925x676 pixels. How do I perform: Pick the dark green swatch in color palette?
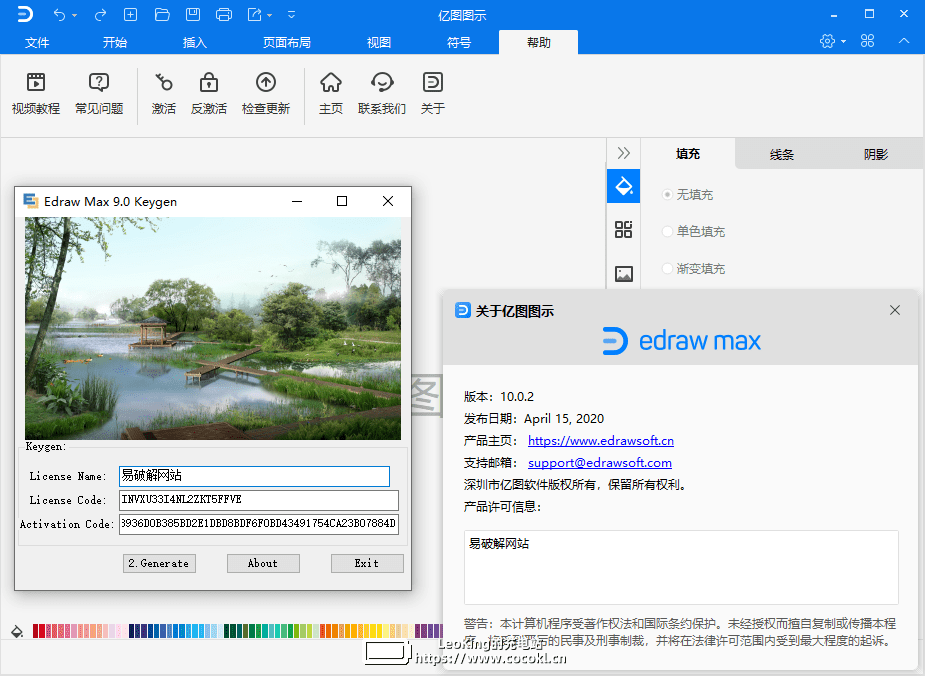[227, 631]
